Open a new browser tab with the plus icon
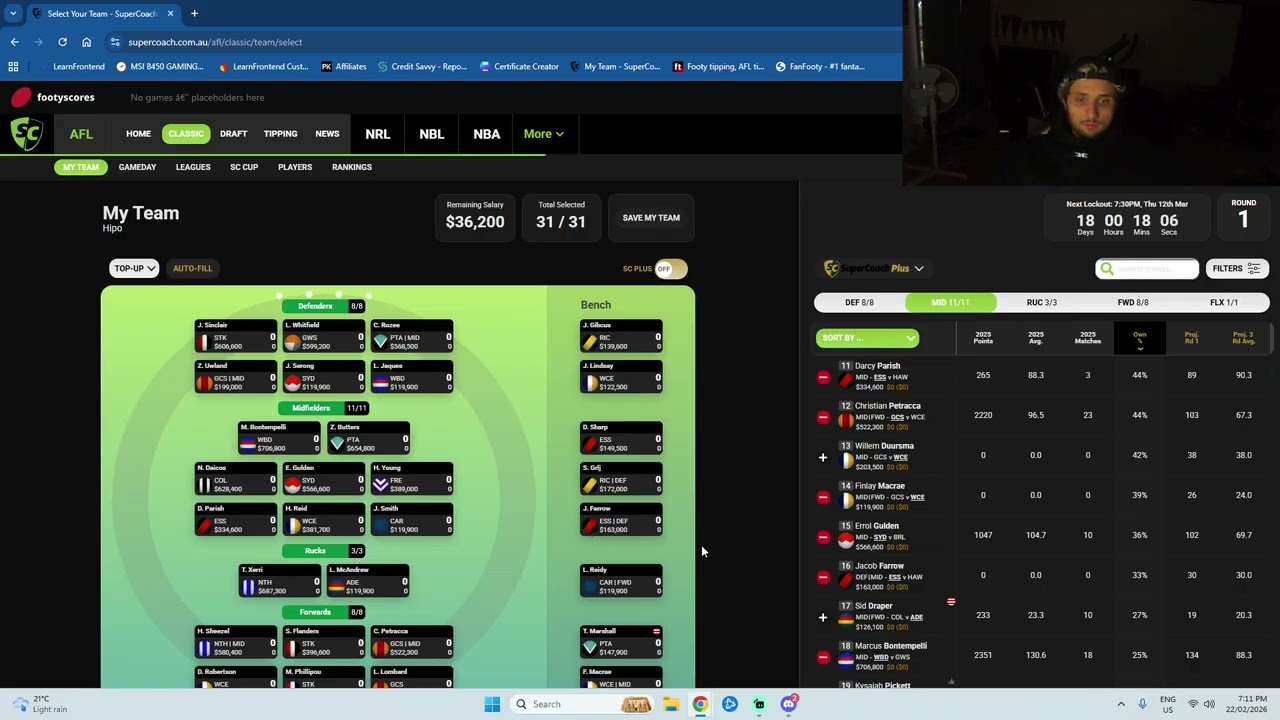This screenshot has width=1280, height=720. pos(194,13)
